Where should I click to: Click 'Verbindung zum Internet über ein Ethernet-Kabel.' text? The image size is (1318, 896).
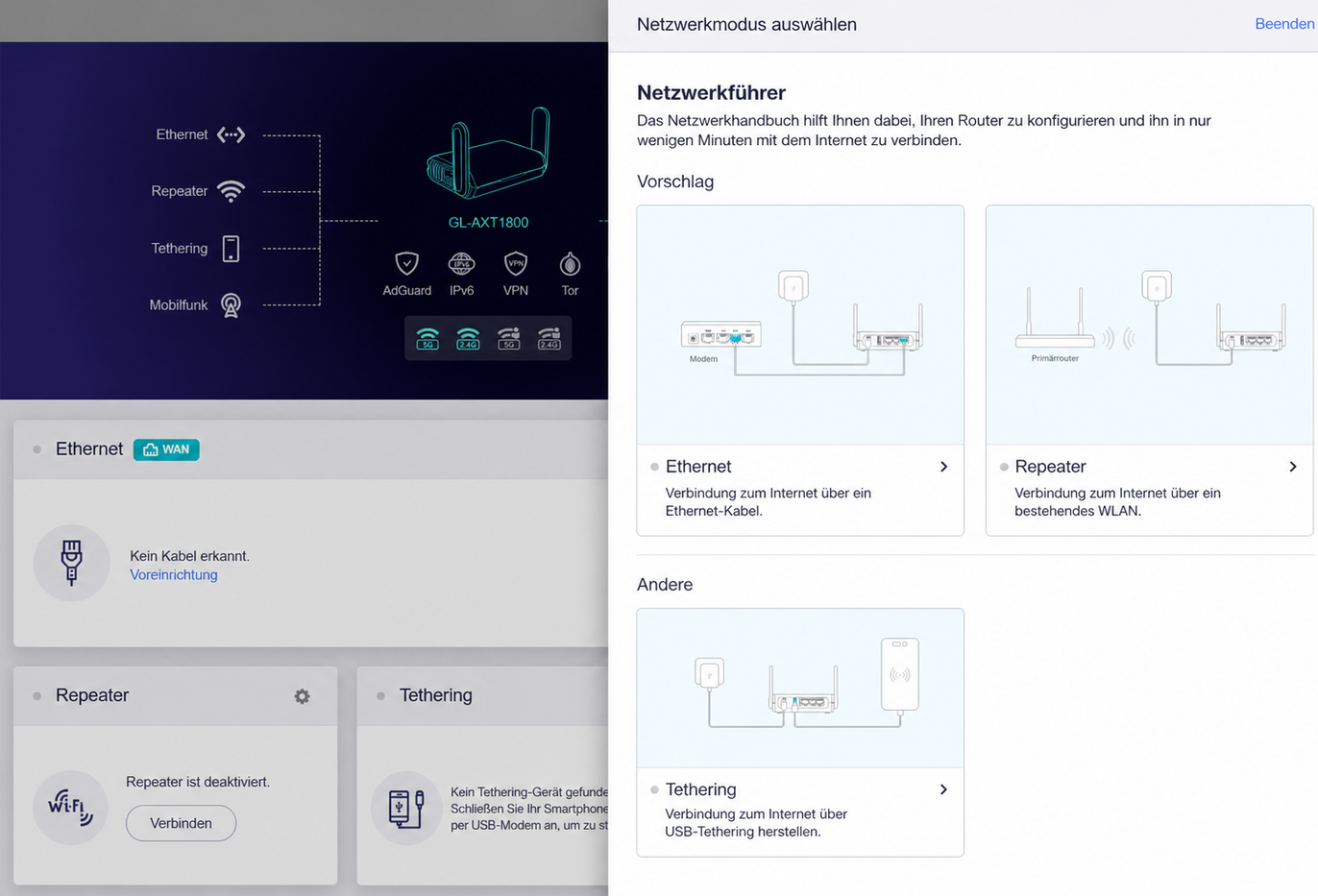[769, 502]
